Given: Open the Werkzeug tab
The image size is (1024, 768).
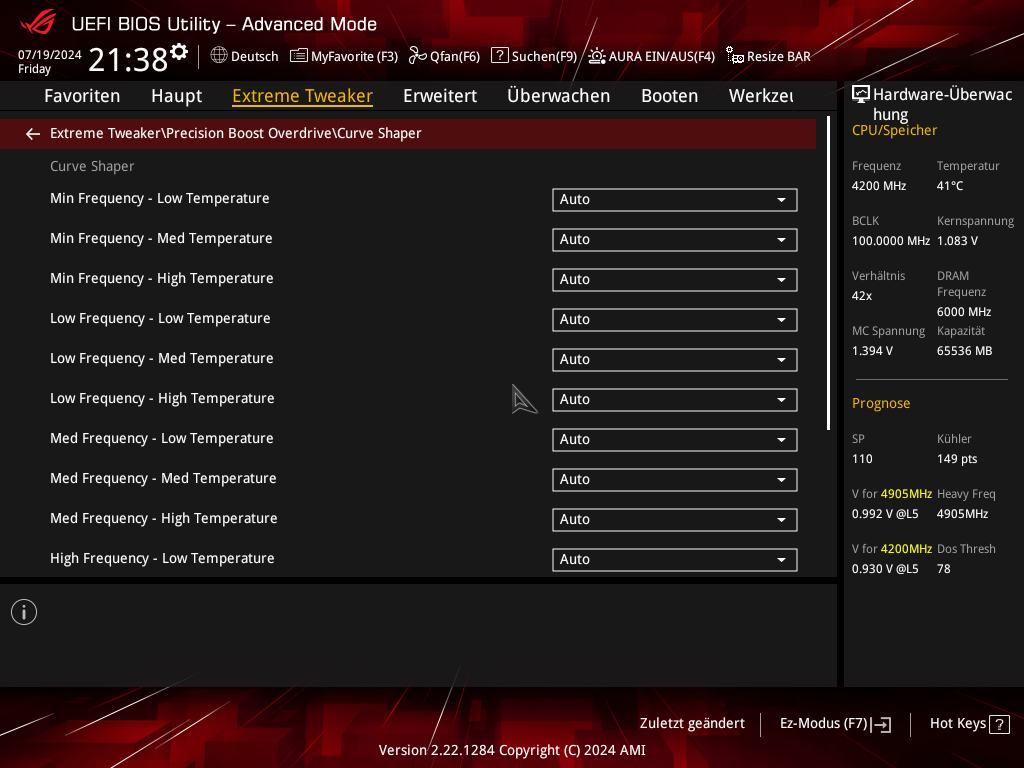Looking at the screenshot, I should tap(761, 96).
